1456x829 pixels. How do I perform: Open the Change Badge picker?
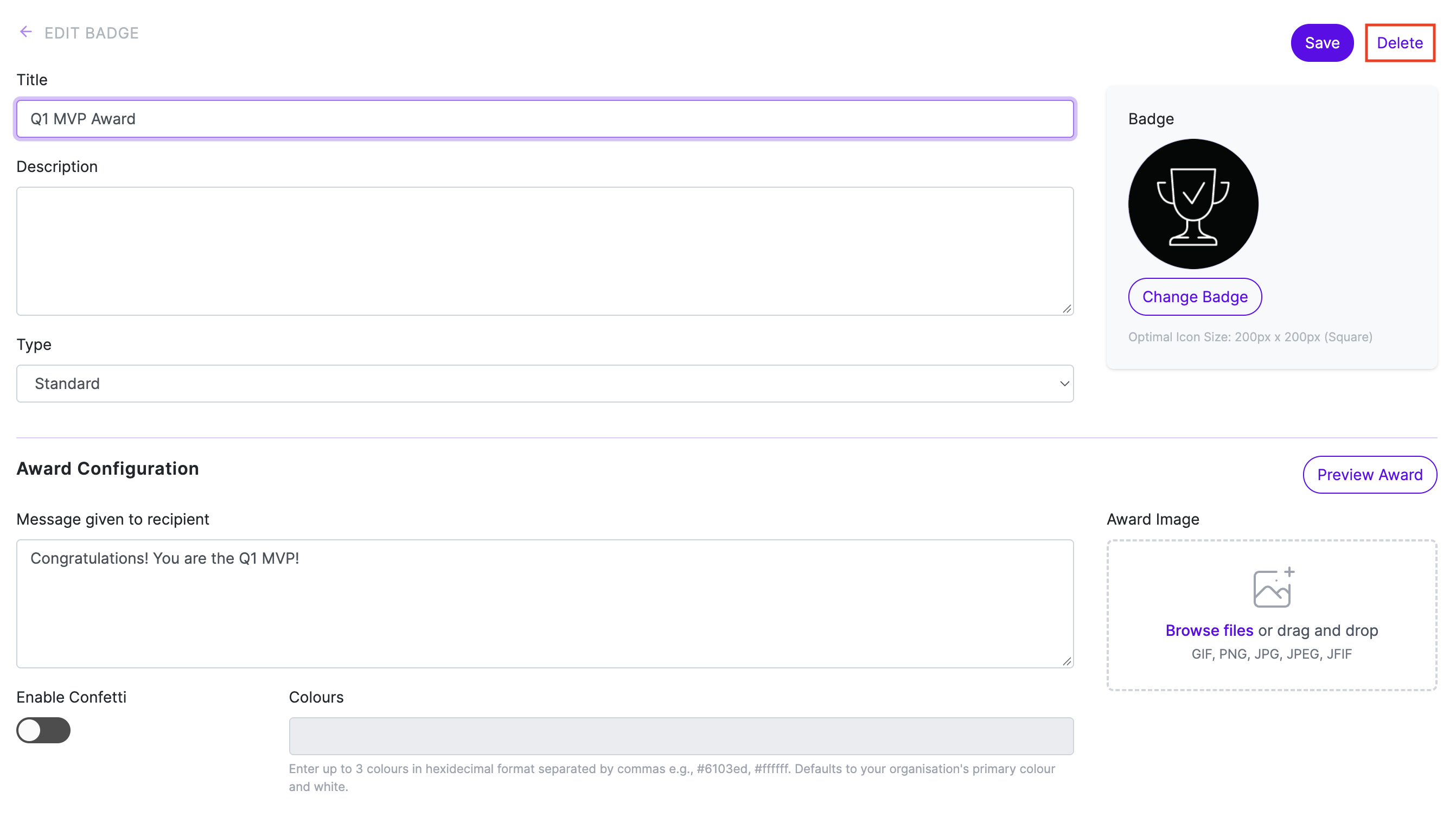click(x=1194, y=297)
